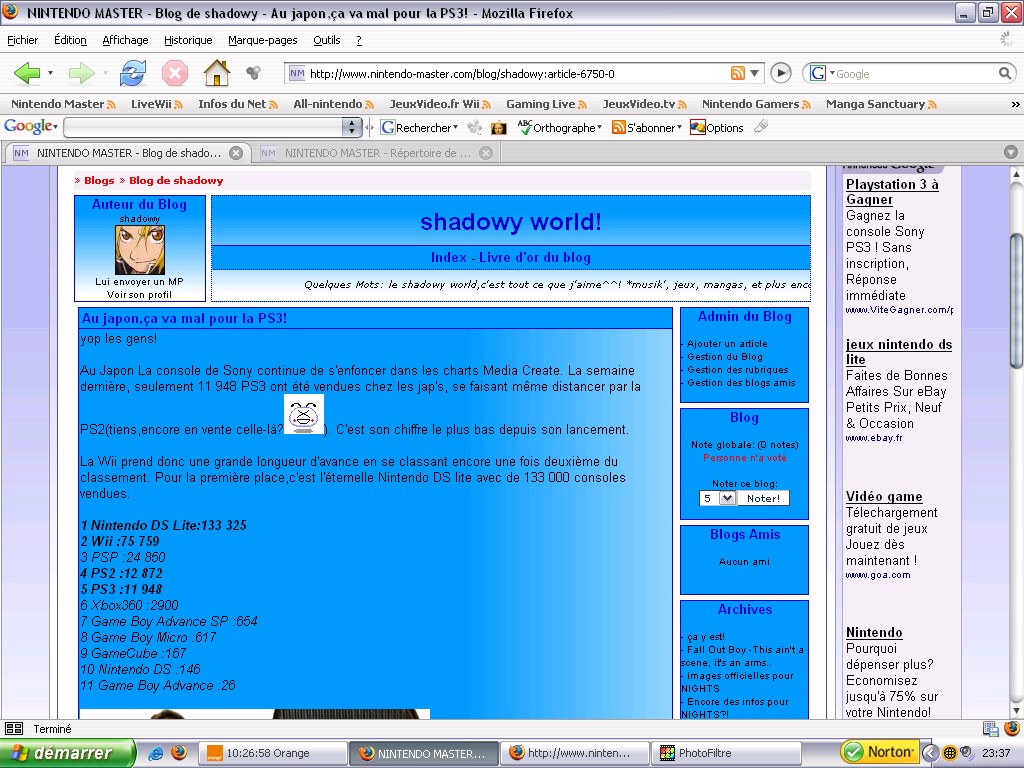
Task: Click the Noter! button
Action: [763, 498]
